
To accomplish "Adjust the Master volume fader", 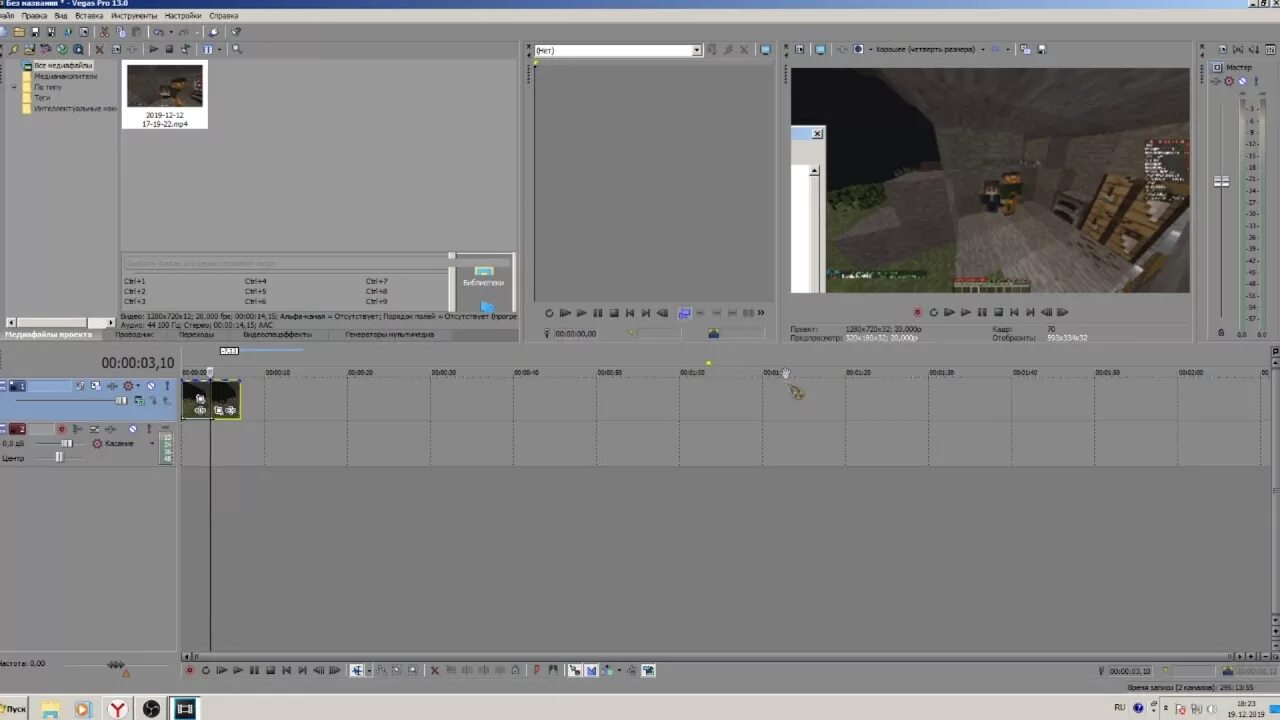I will [1221, 182].
